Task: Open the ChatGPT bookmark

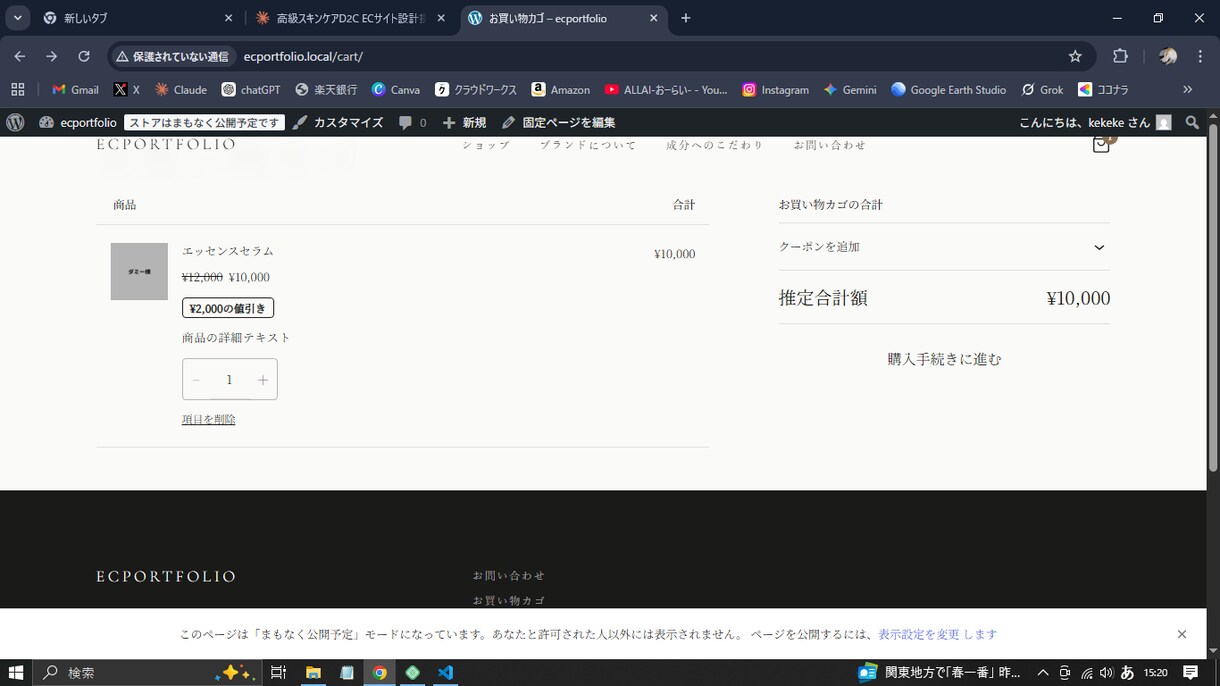Action: click(250, 89)
